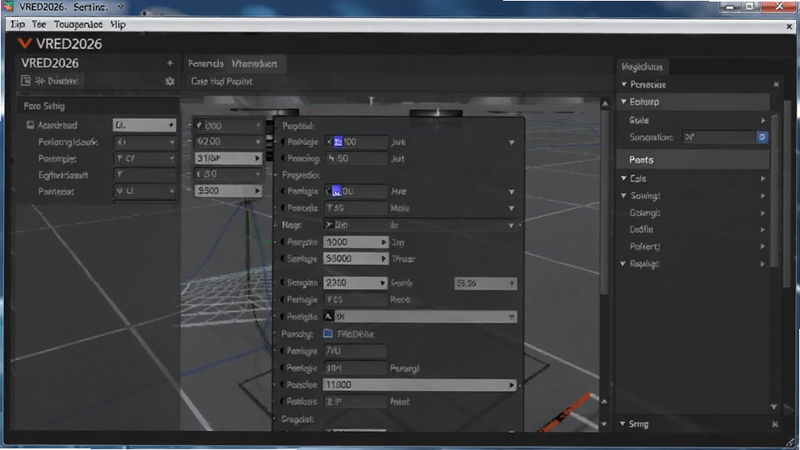This screenshot has width=800, height=450.
Task: Open the dropdown arrow at the right of the 100 row
Action: coord(511,142)
